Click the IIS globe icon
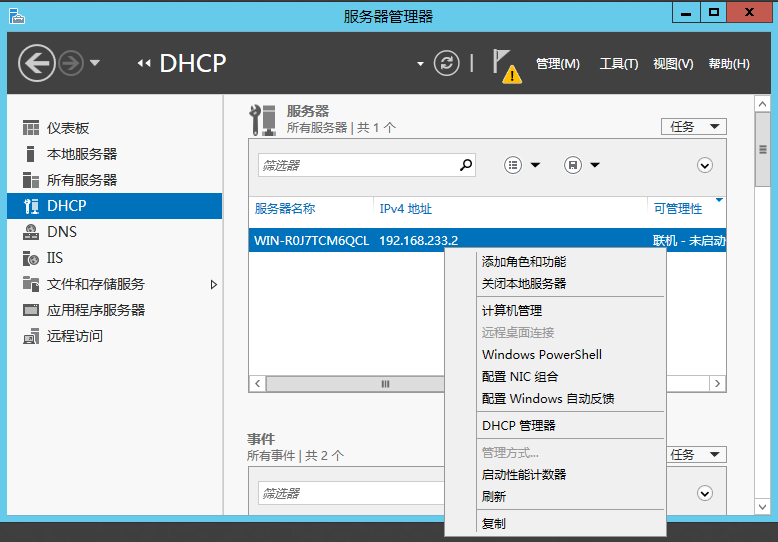This screenshot has height=542, width=778. [31, 258]
